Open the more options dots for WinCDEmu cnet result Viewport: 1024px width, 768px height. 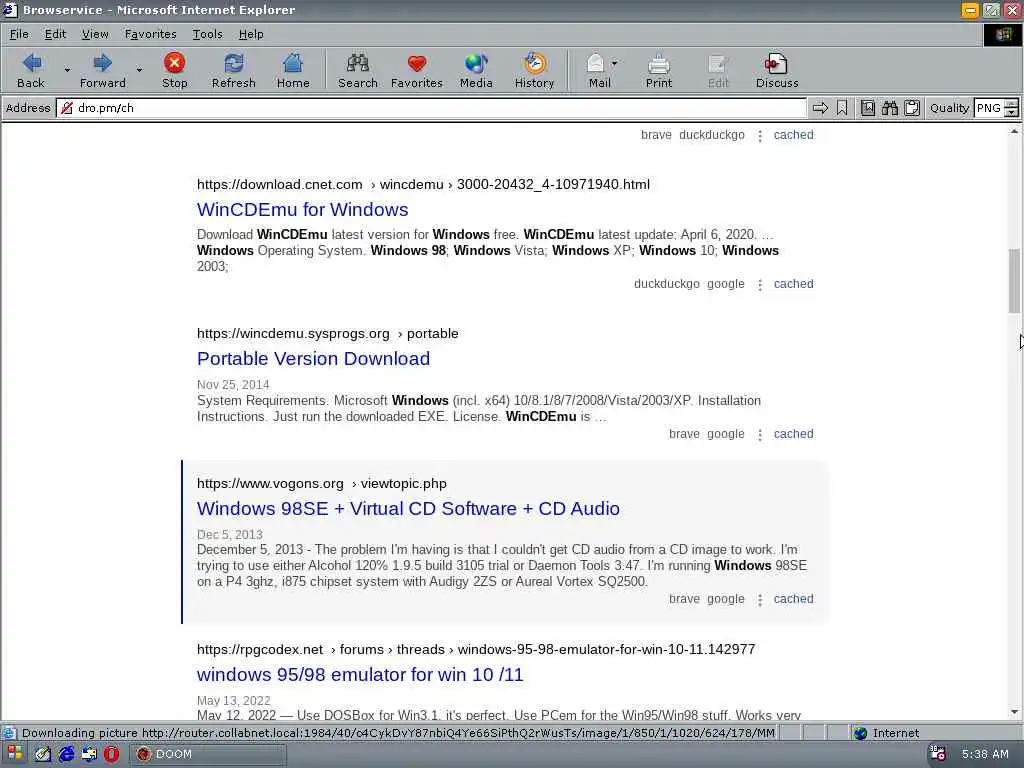760,285
